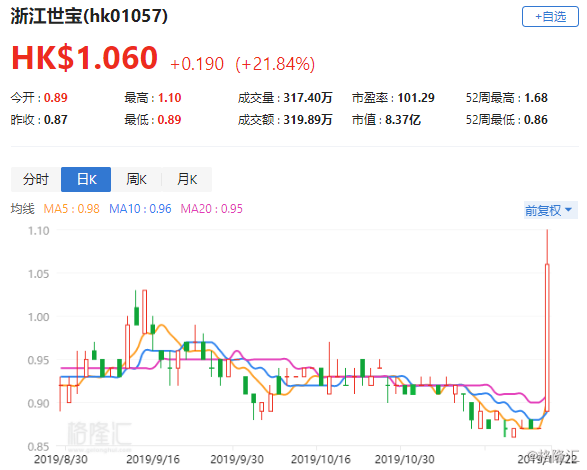Expand the 前复权 adjustment dropdown

click(x=550, y=210)
